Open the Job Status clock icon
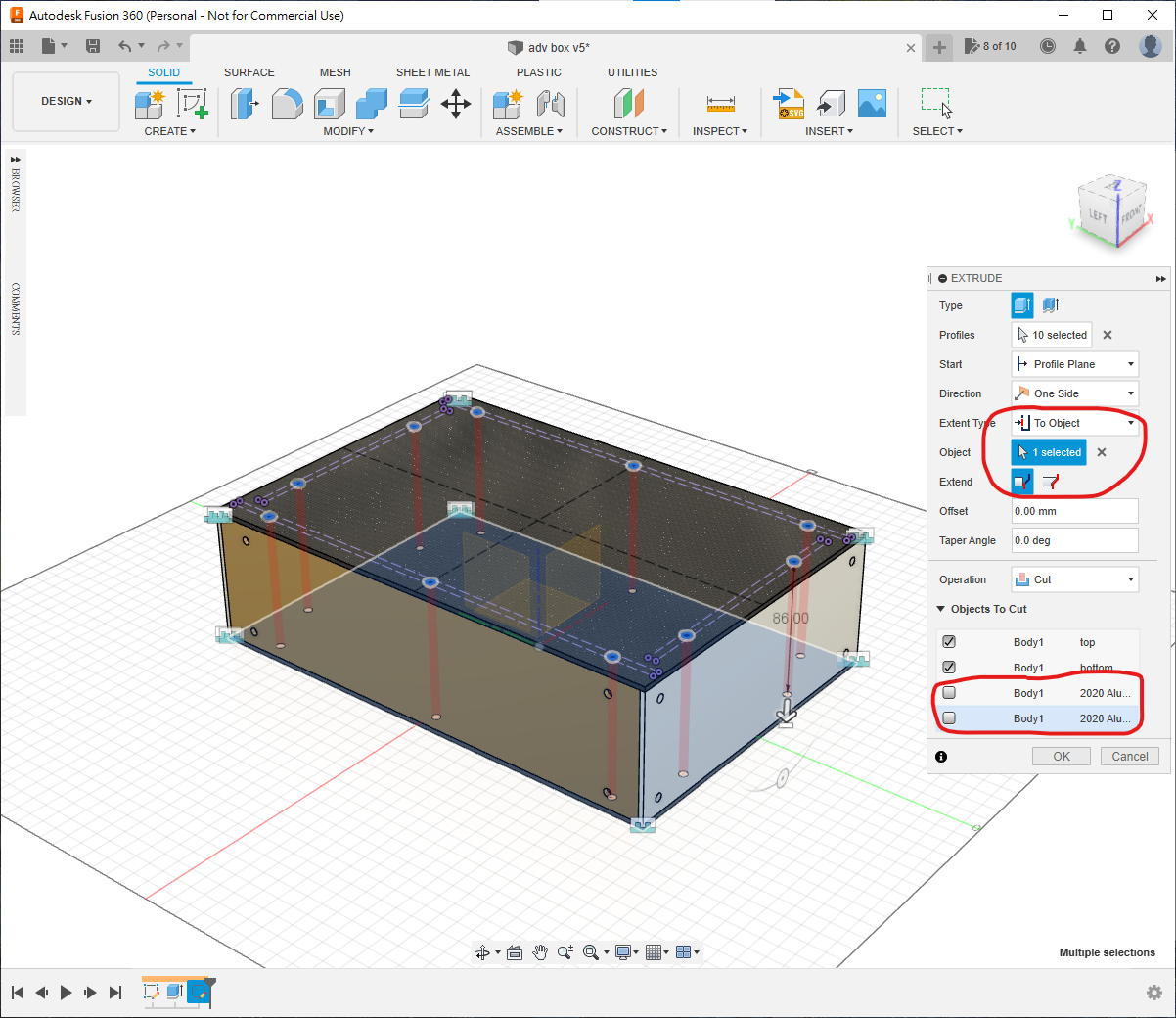1176x1018 pixels. (x=1048, y=46)
